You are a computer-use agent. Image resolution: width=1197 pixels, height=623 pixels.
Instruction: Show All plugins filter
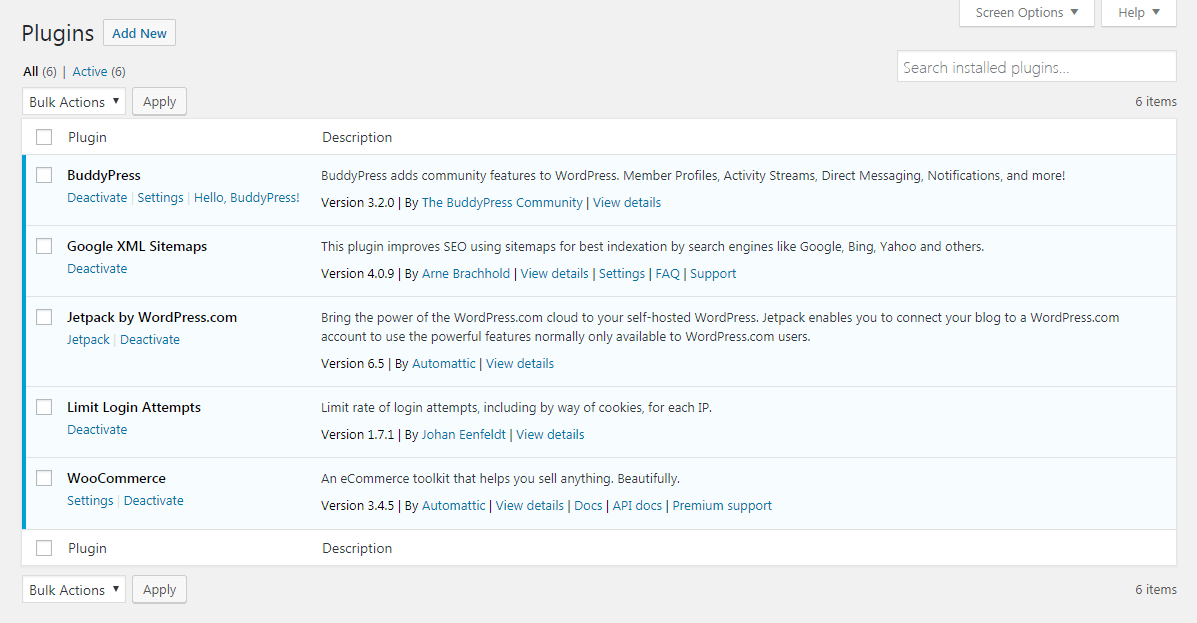(x=31, y=71)
